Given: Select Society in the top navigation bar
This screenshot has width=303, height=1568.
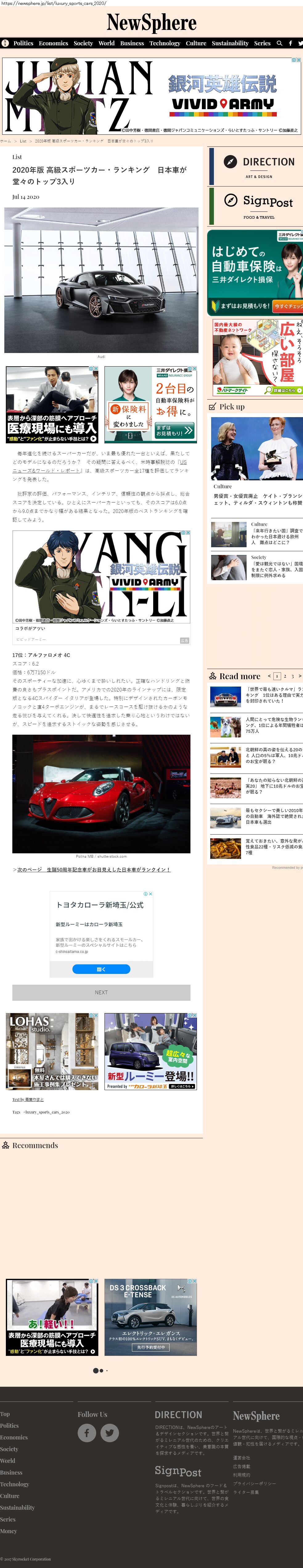Looking at the screenshot, I should click(x=83, y=43).
